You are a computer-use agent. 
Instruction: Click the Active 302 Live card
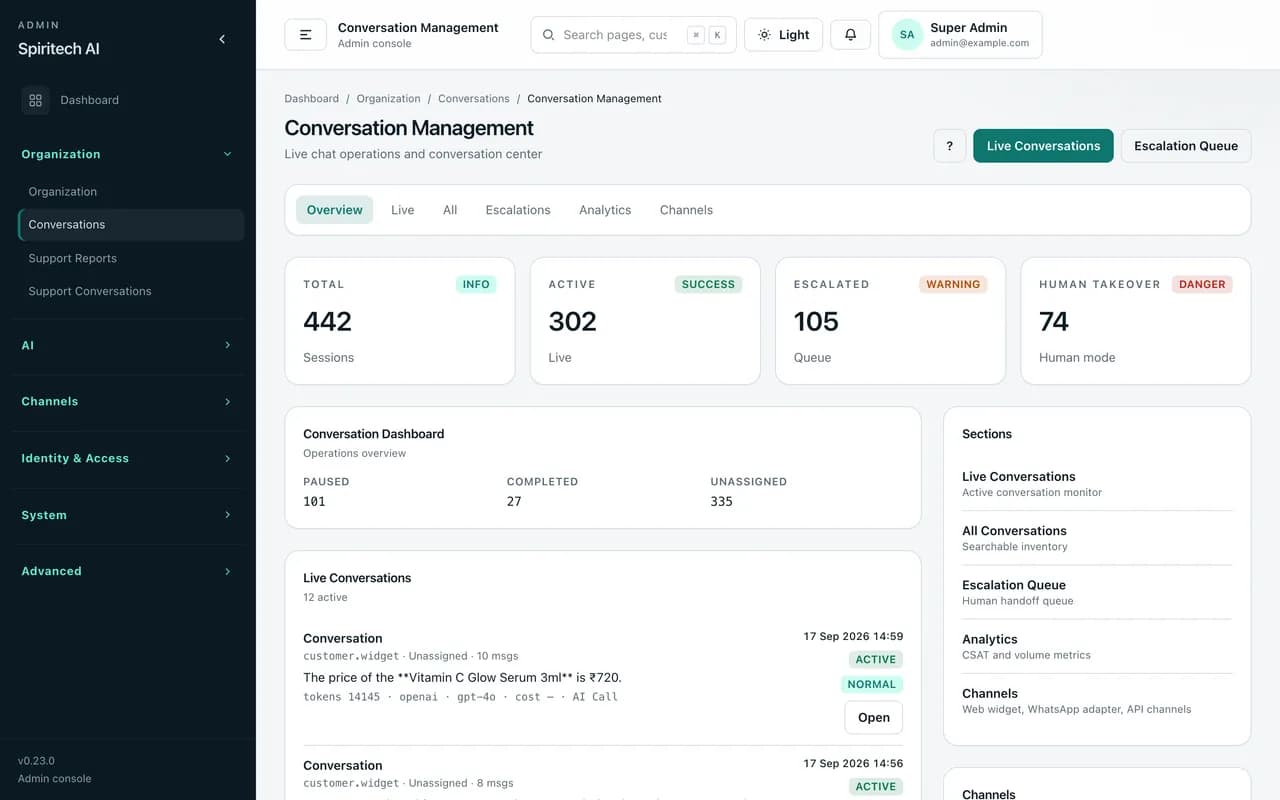pos(645,321)
